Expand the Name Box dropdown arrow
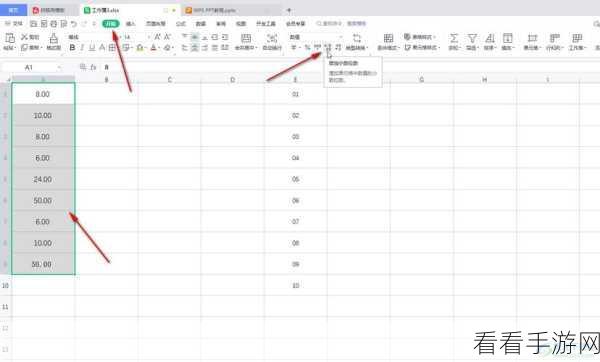The height and width of the screenshot is (362, 600). pos(59,67)
